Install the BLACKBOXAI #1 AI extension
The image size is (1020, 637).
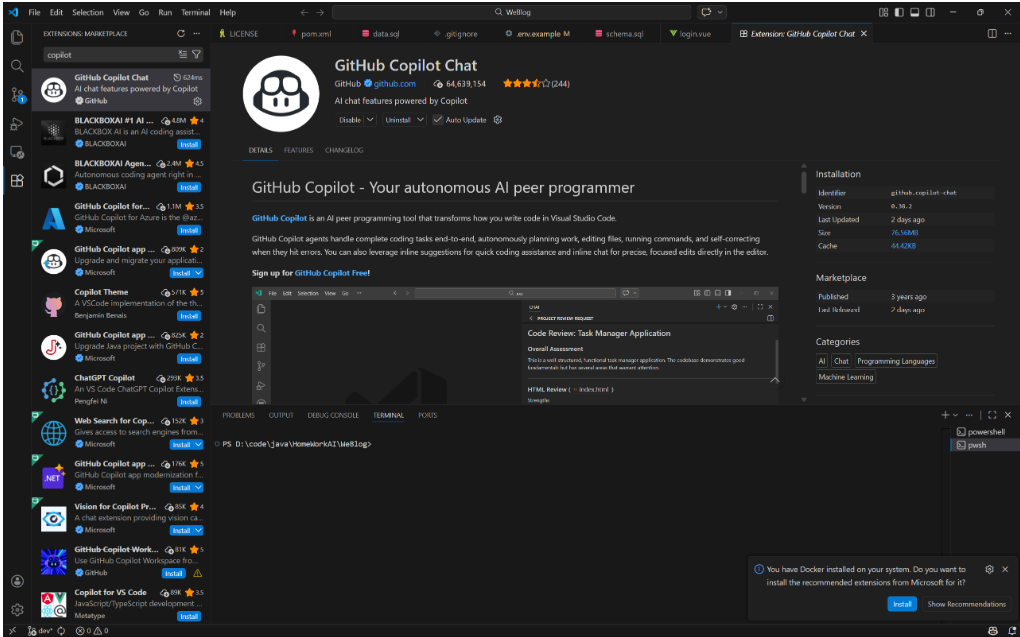189,144
